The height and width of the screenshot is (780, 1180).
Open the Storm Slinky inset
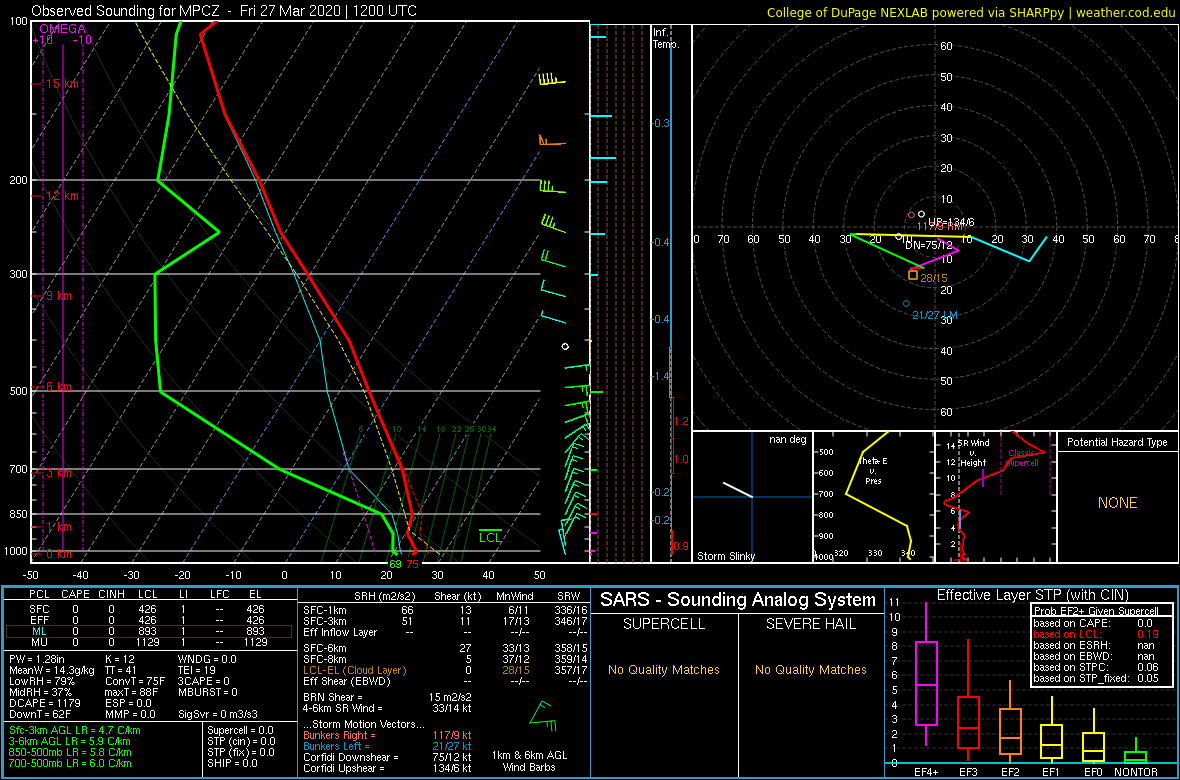pyautogui.click(x=753, y=497)
